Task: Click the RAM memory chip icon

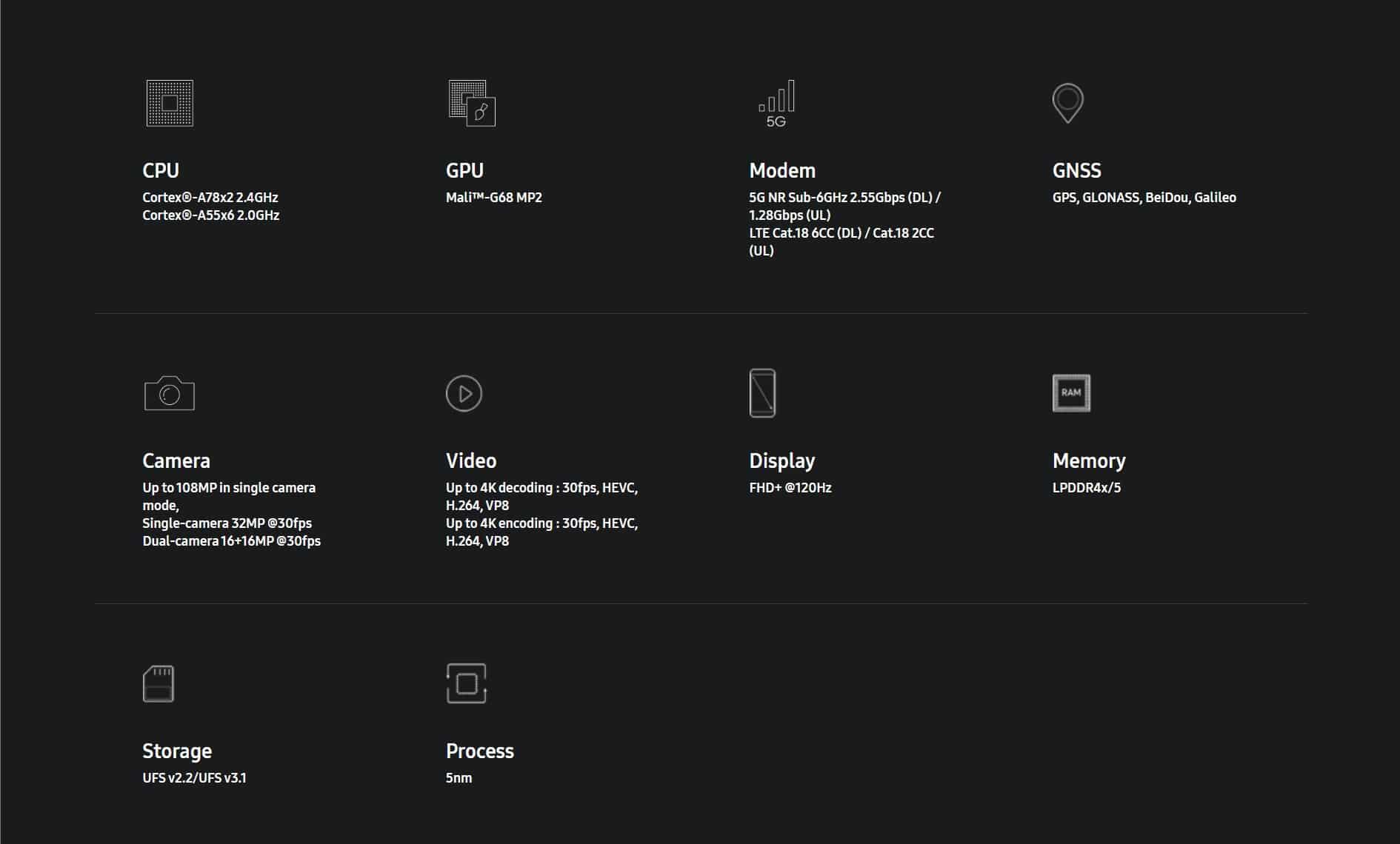Action: pyautogui.click(x=1071, y=393)
